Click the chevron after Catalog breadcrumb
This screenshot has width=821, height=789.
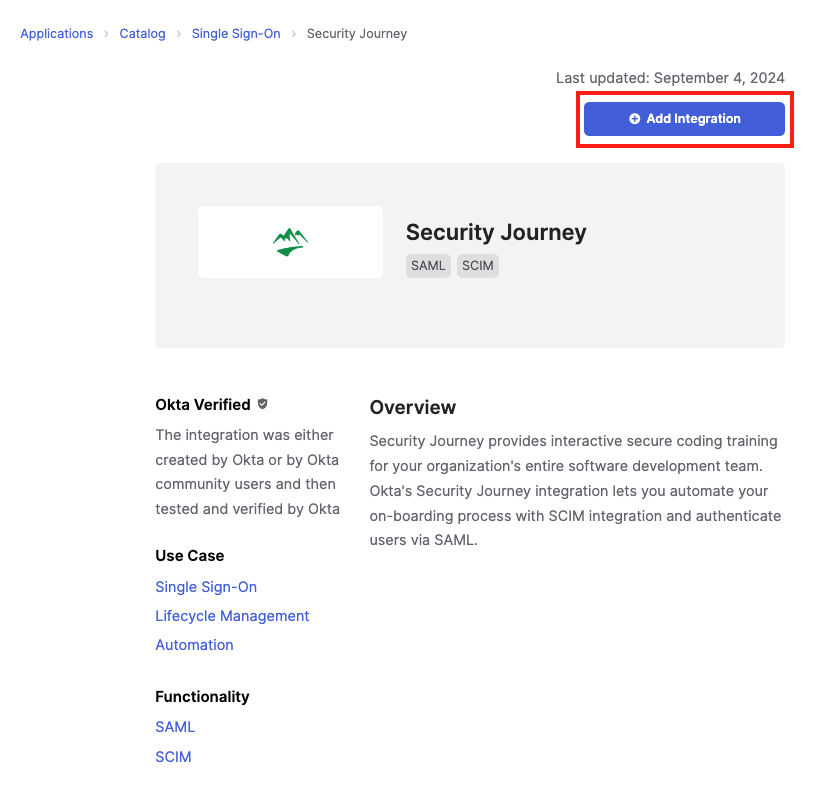(179, 34)
